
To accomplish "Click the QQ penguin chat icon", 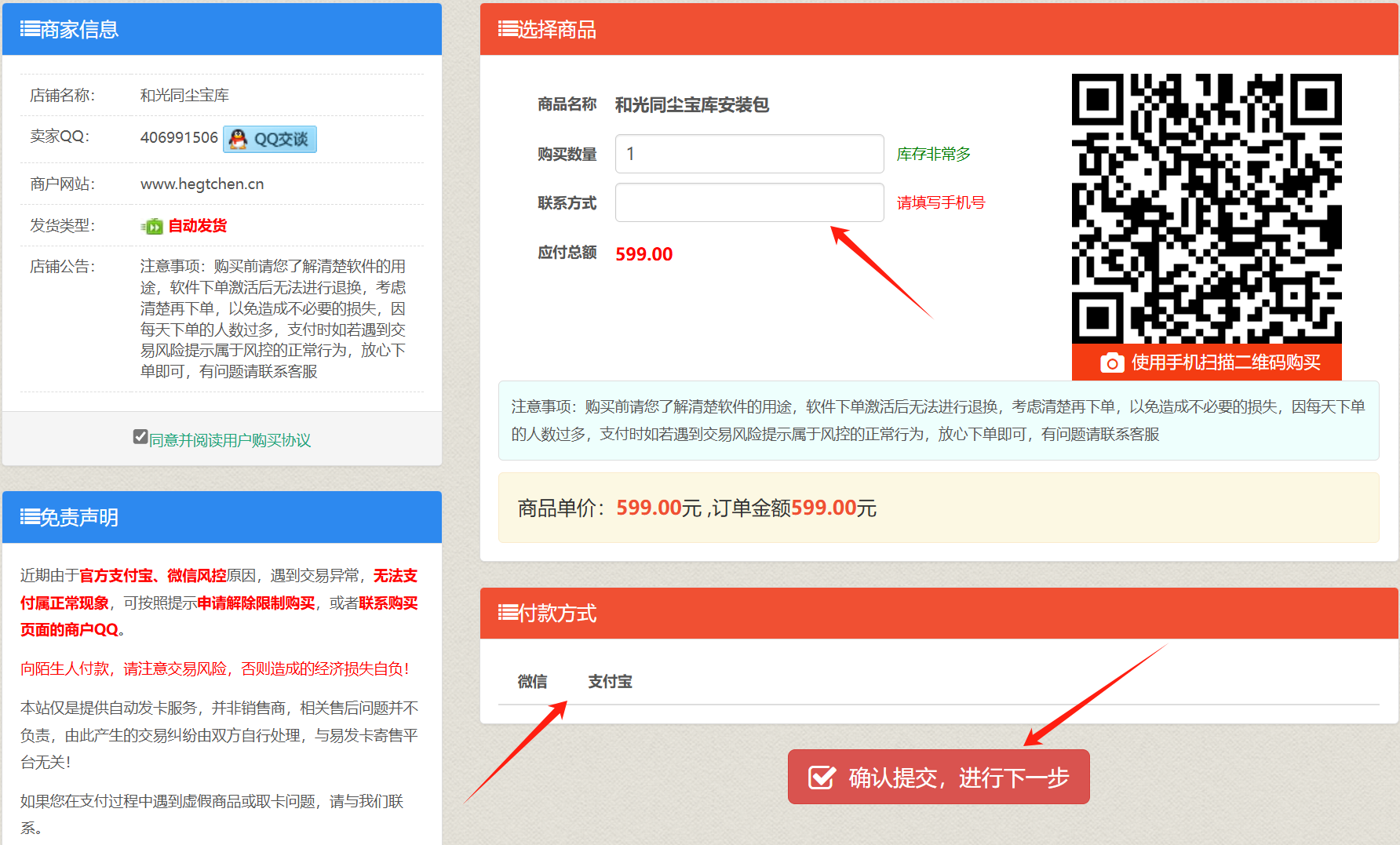I will coord(237,139).
